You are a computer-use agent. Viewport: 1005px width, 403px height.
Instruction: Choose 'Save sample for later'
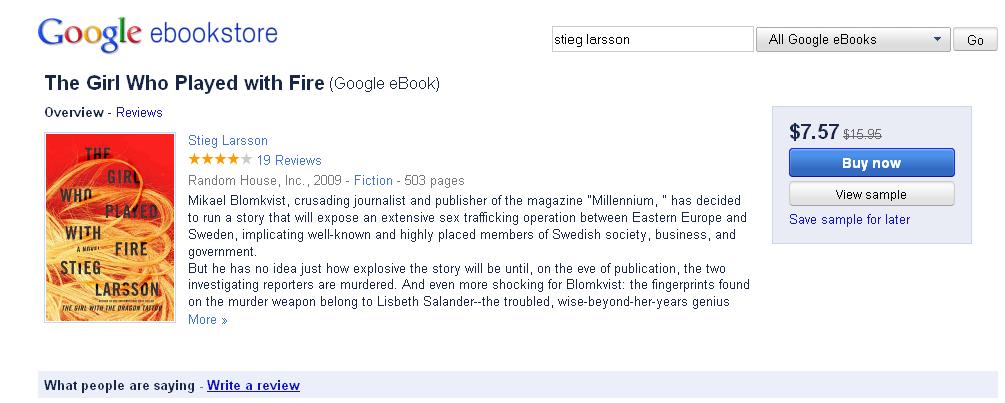849,219
